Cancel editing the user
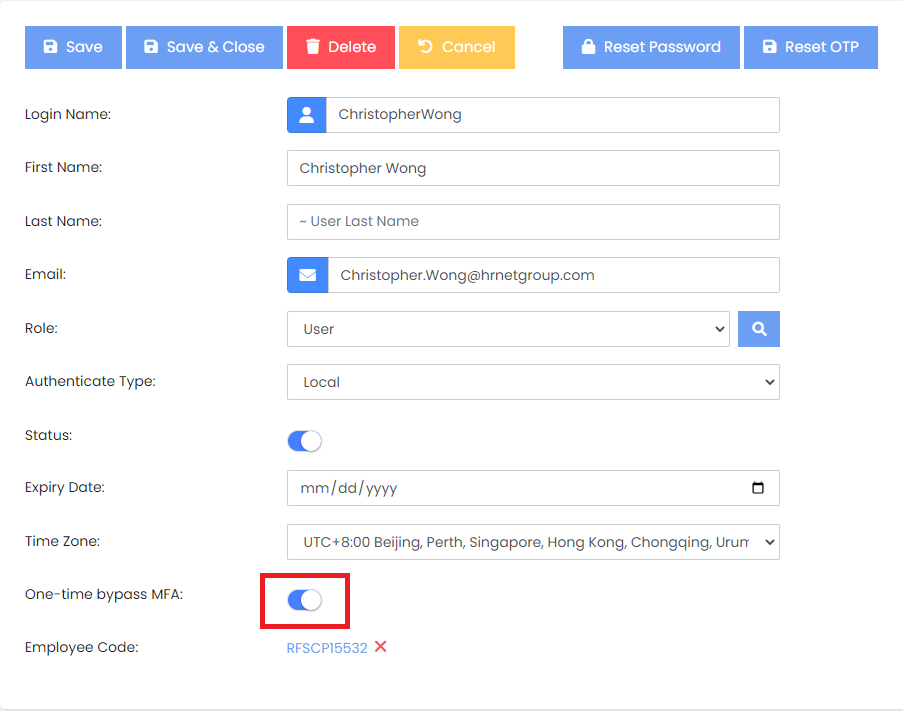The height and width of the screenshot is (711, 909). point(457,47)
